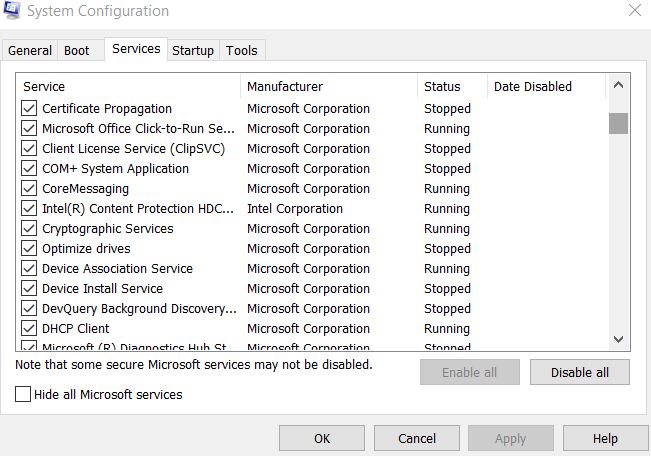651x456 pixels.
Task: Click the System Configuration title bar icon
Action: 11,10
